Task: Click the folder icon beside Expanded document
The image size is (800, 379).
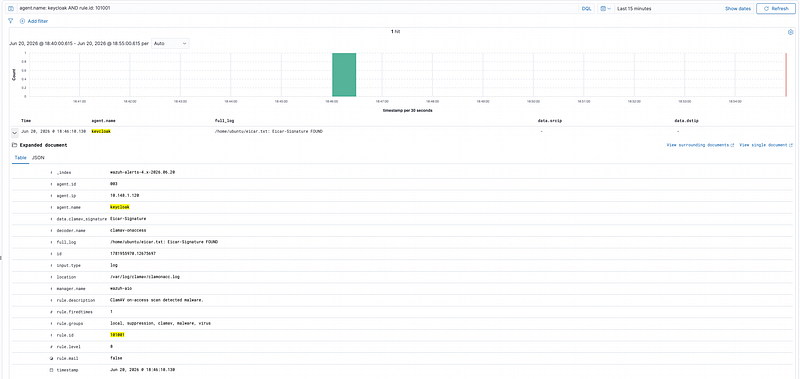Action: [x=14, y=145]
